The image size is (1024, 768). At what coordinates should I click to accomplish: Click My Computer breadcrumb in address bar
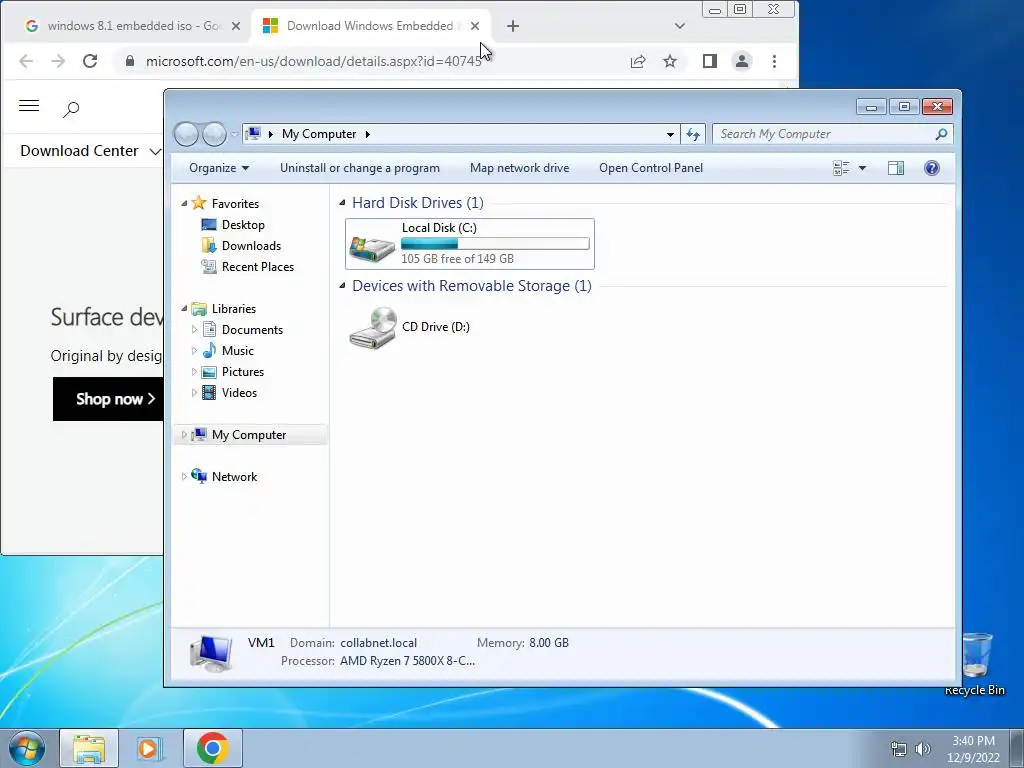(319, 134)
